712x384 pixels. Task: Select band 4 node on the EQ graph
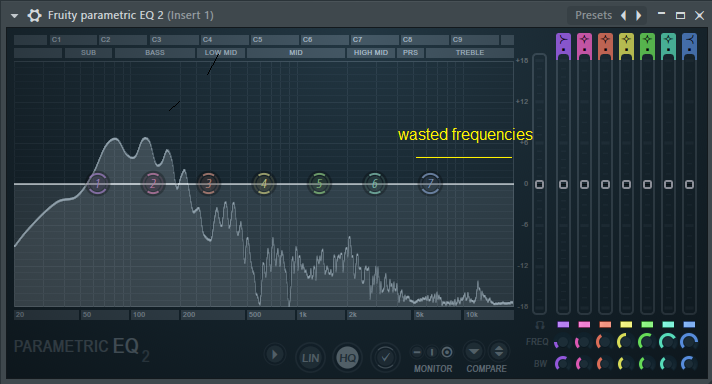[264, 183]
